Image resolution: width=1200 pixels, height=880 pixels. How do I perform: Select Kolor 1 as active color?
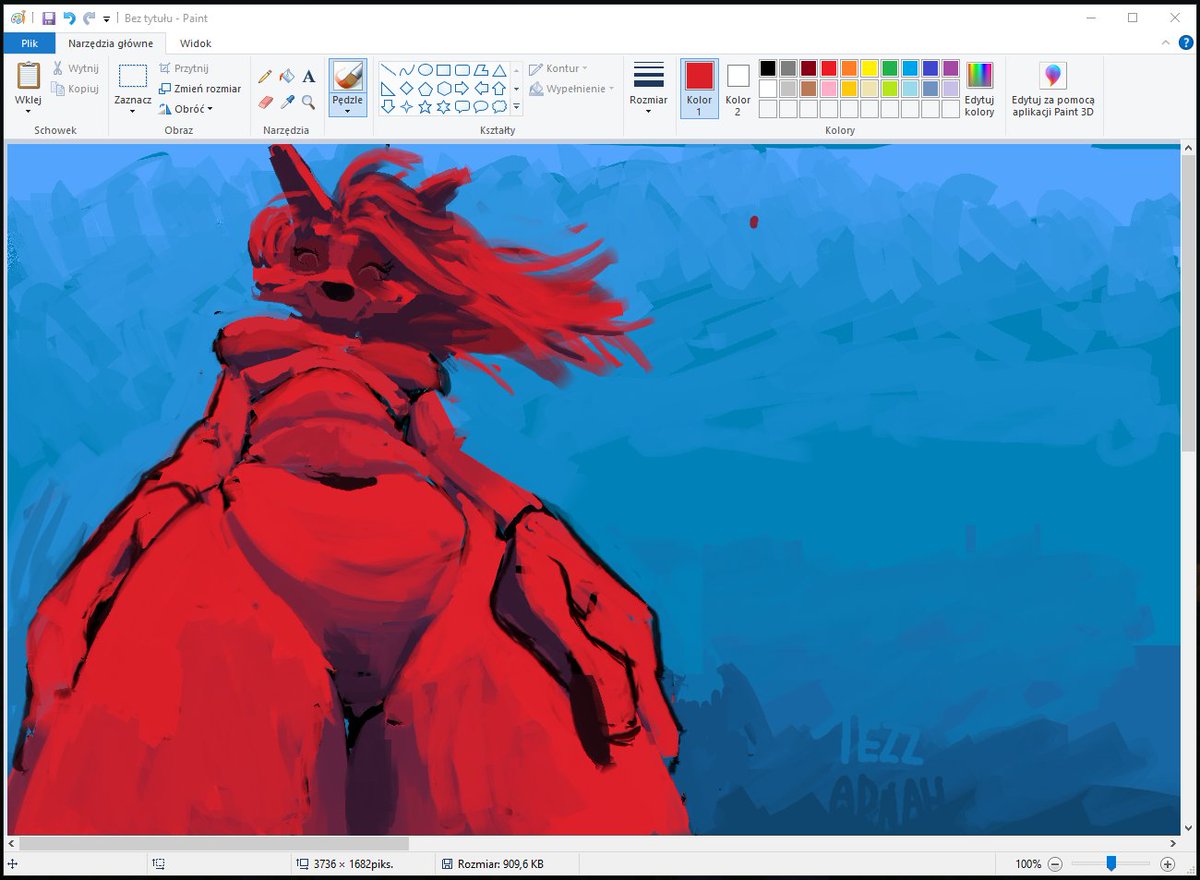(699, 88)
